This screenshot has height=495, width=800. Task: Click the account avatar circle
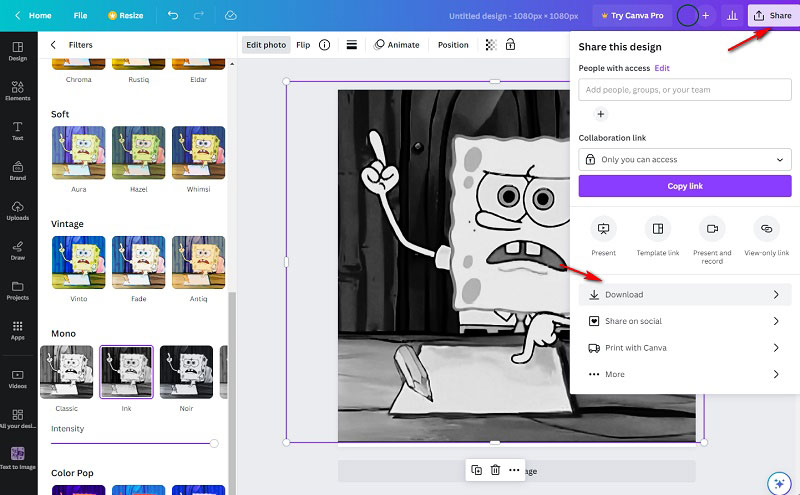click(687, 15)
